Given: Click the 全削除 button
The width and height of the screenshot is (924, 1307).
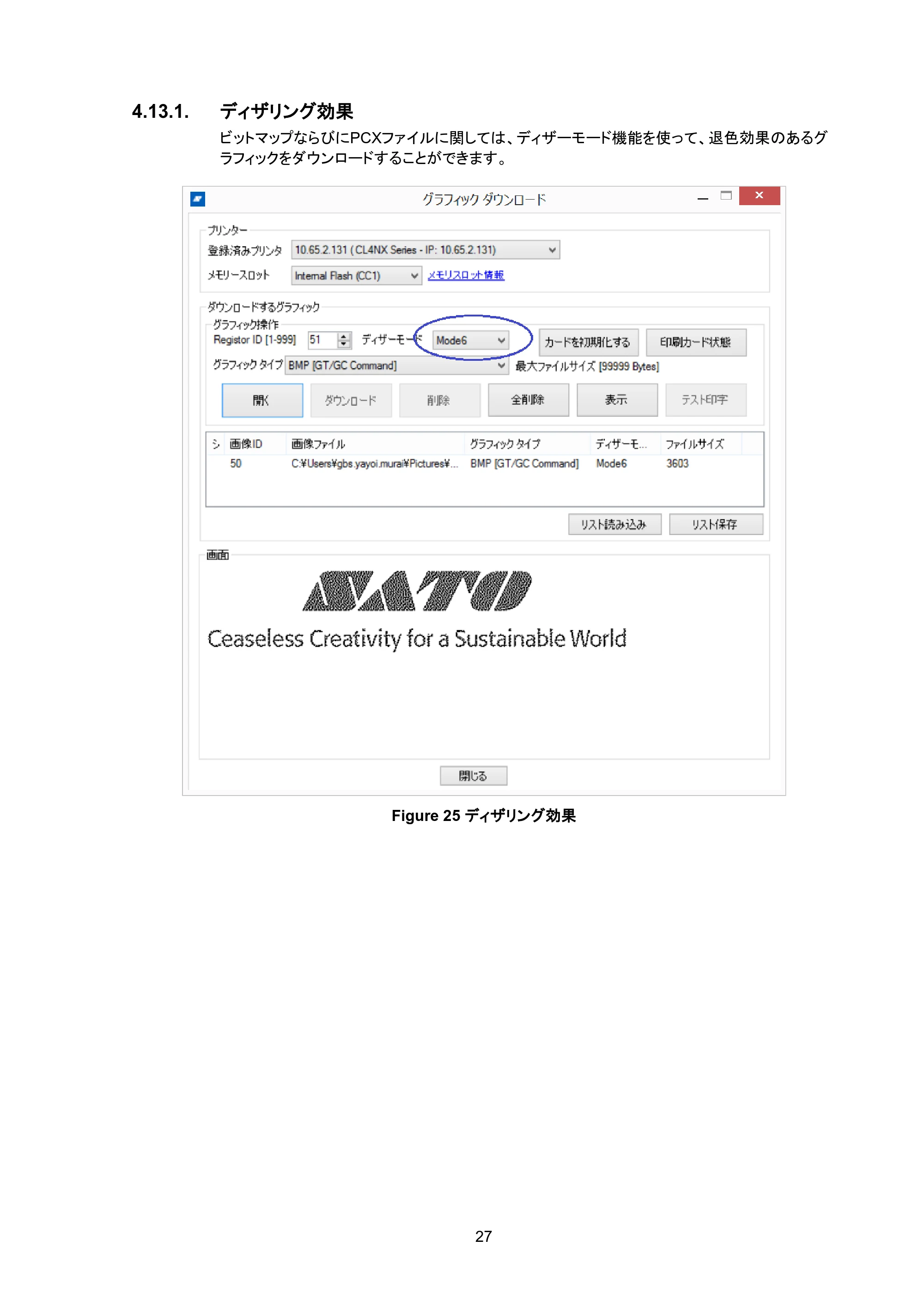Looking at the screenshot, I should 529,400.
